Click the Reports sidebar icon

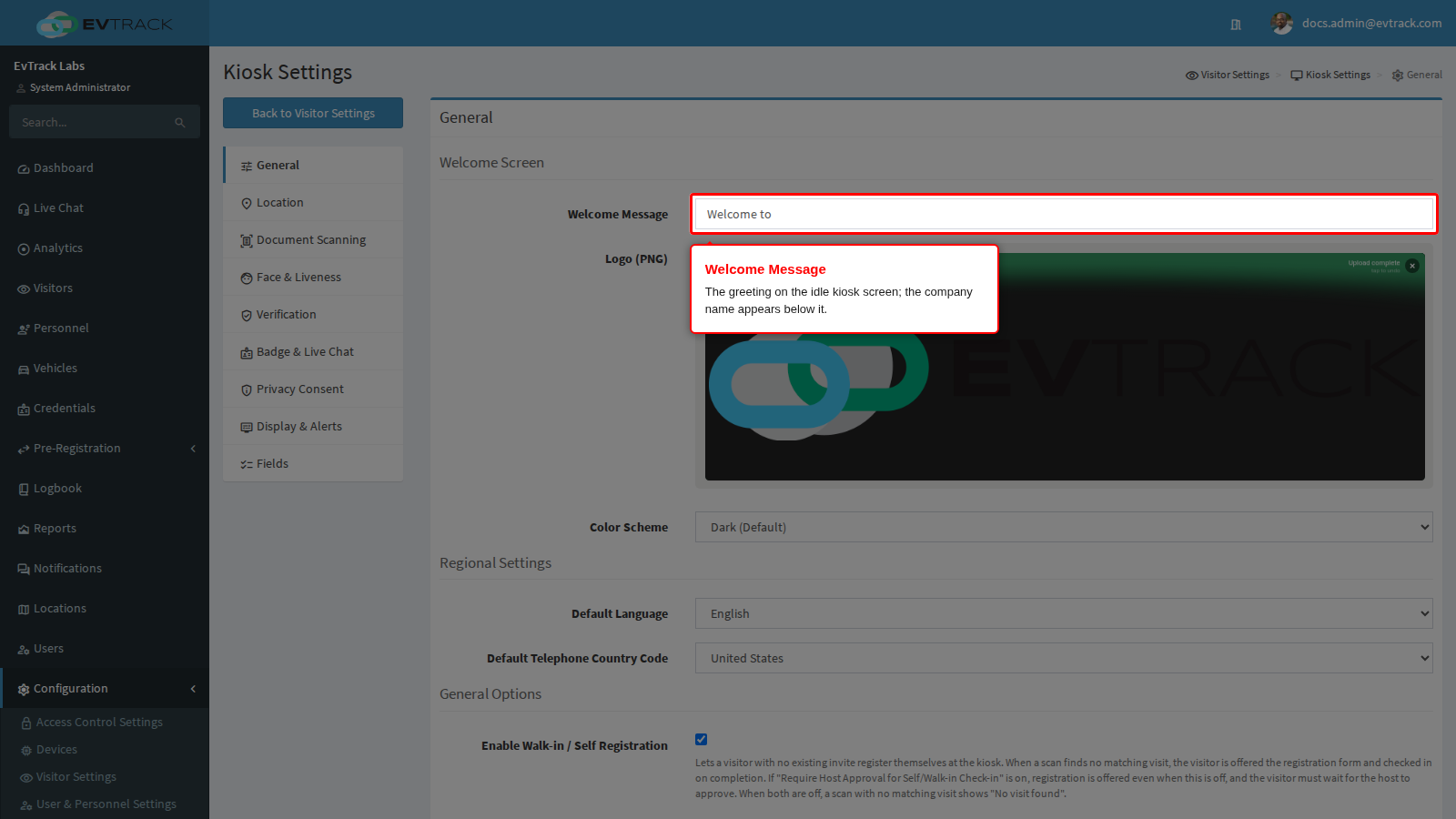pos(24,530)
